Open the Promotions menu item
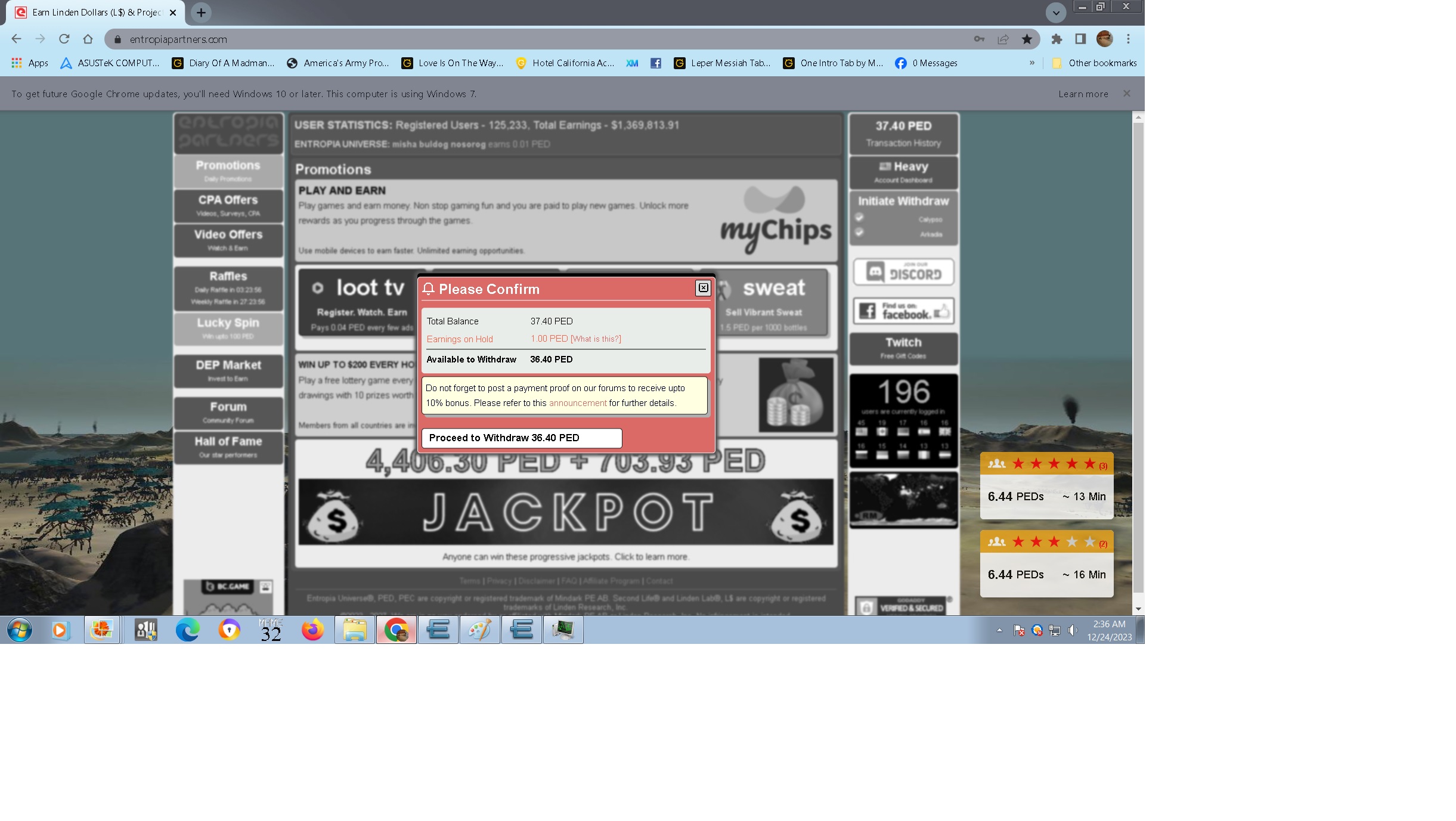Image resolution: width=1456 pixels, height=821 pixels. coord(228,171)
